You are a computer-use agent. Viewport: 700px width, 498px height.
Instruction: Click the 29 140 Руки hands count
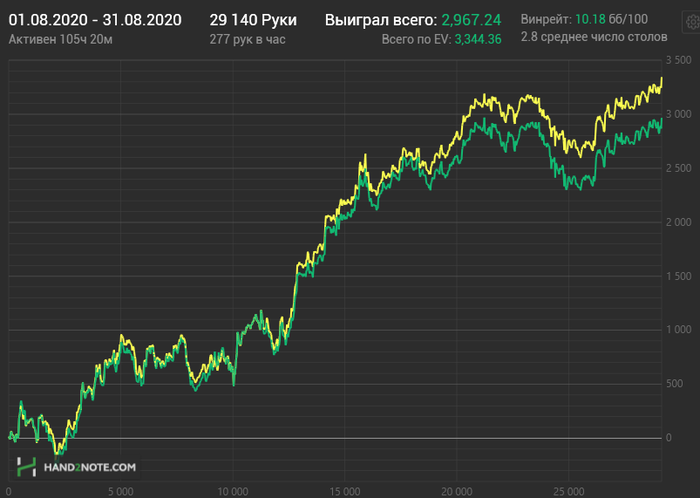pyautogui.click(x=253, y=20)
